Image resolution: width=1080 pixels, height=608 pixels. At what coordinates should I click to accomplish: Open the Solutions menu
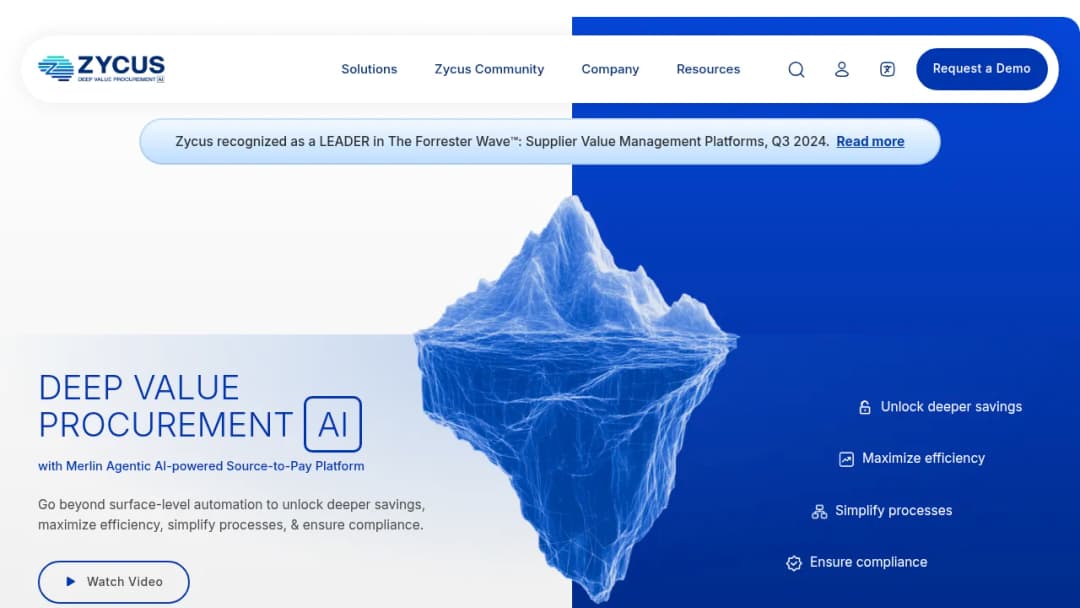[x=369, y=69]
